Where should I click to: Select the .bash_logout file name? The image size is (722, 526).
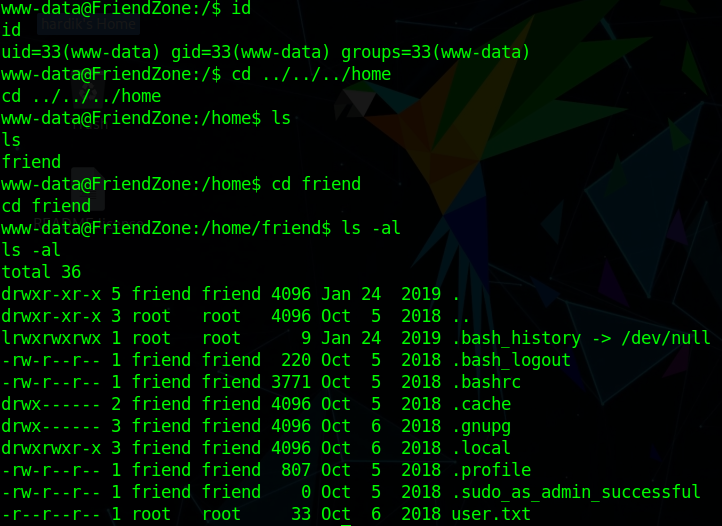[510, 360]
